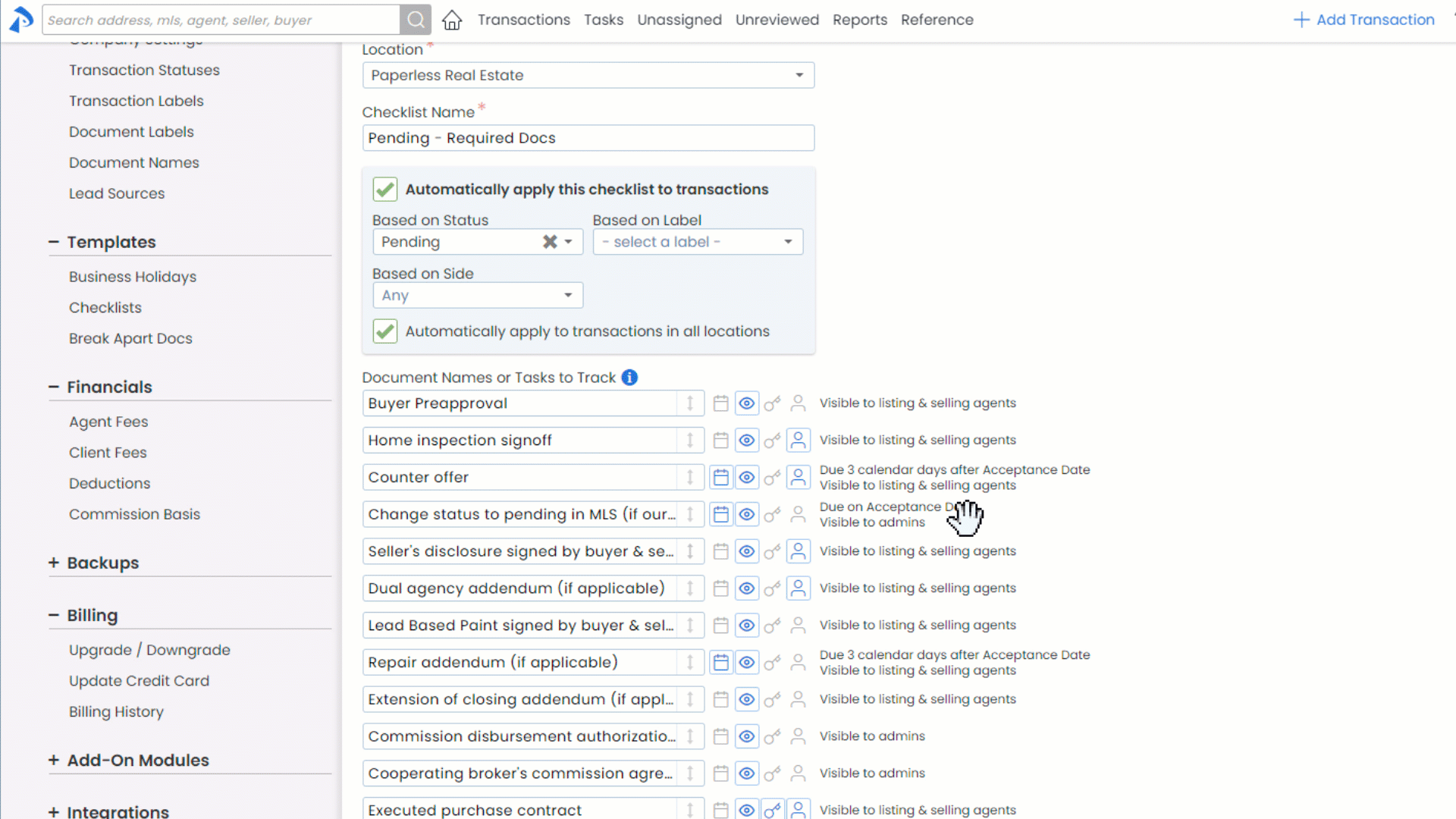Click person icon for Home inspection signoff
The image size is (1456, 819).
click(x=798, y=440)
